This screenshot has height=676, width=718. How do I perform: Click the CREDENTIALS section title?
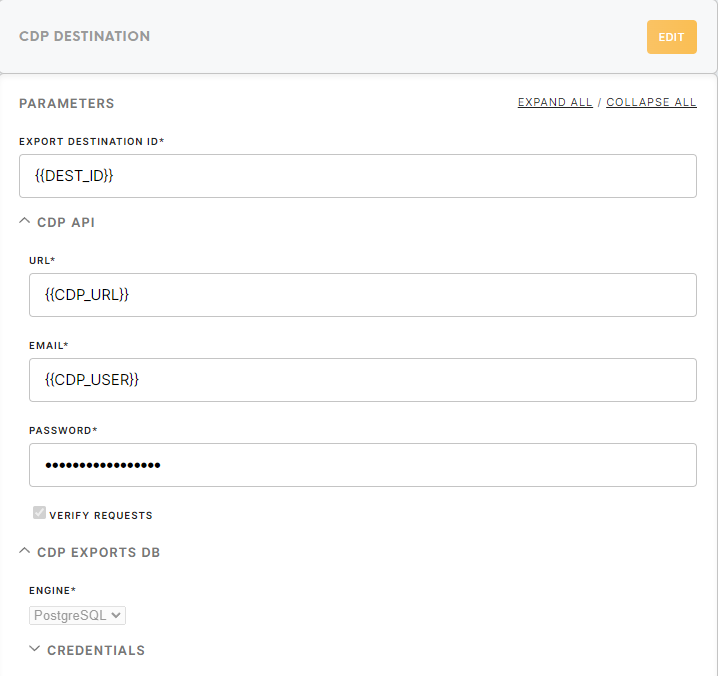point(96,650)
